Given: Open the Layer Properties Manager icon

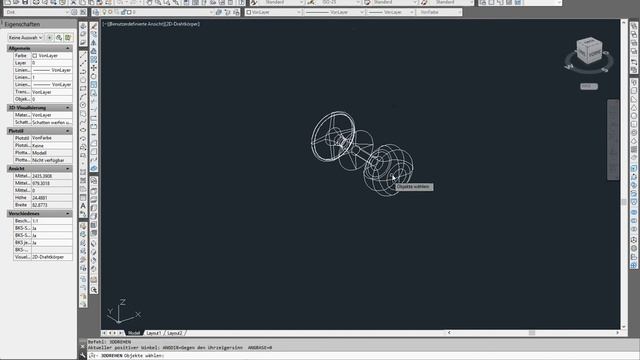Looking at the screenshot, I should 96,12.
